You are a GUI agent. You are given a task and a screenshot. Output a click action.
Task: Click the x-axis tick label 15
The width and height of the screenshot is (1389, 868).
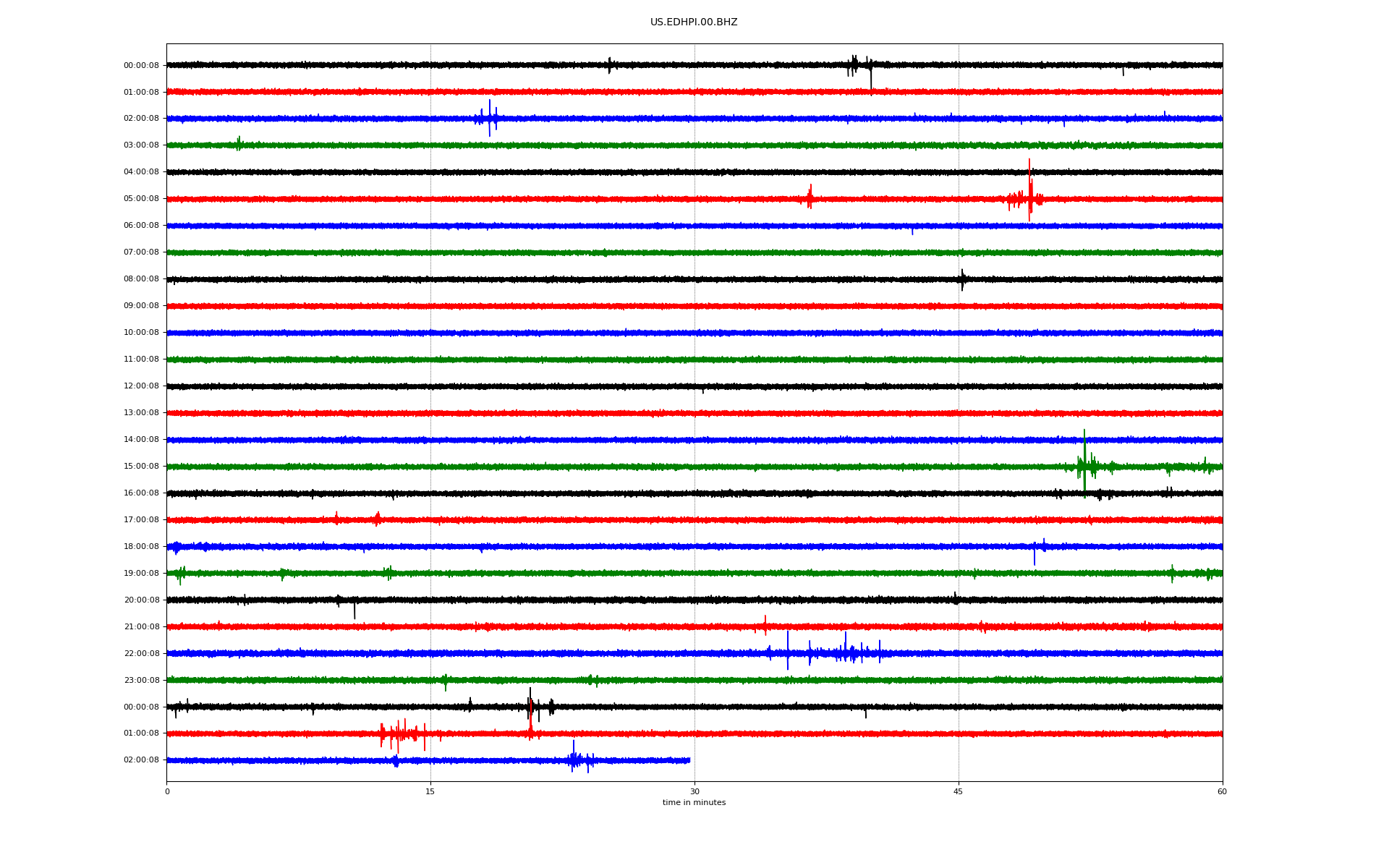pyautogui.click(x=430, y=792)
